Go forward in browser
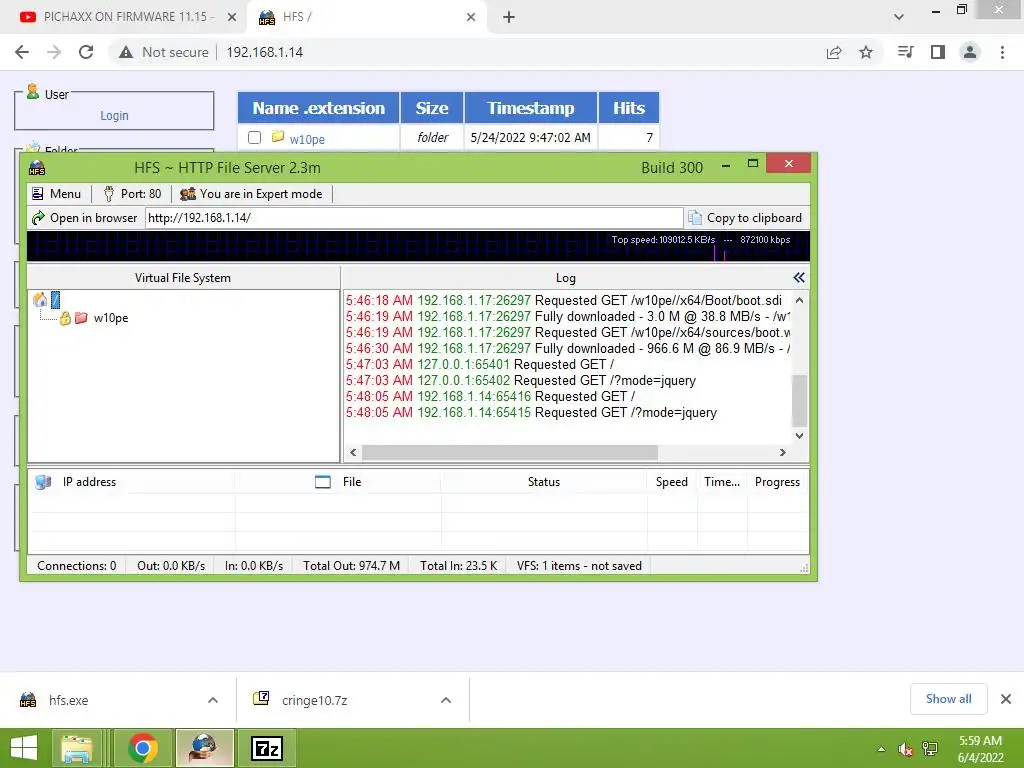The image size is (1024, 768). tap(54, 52)
